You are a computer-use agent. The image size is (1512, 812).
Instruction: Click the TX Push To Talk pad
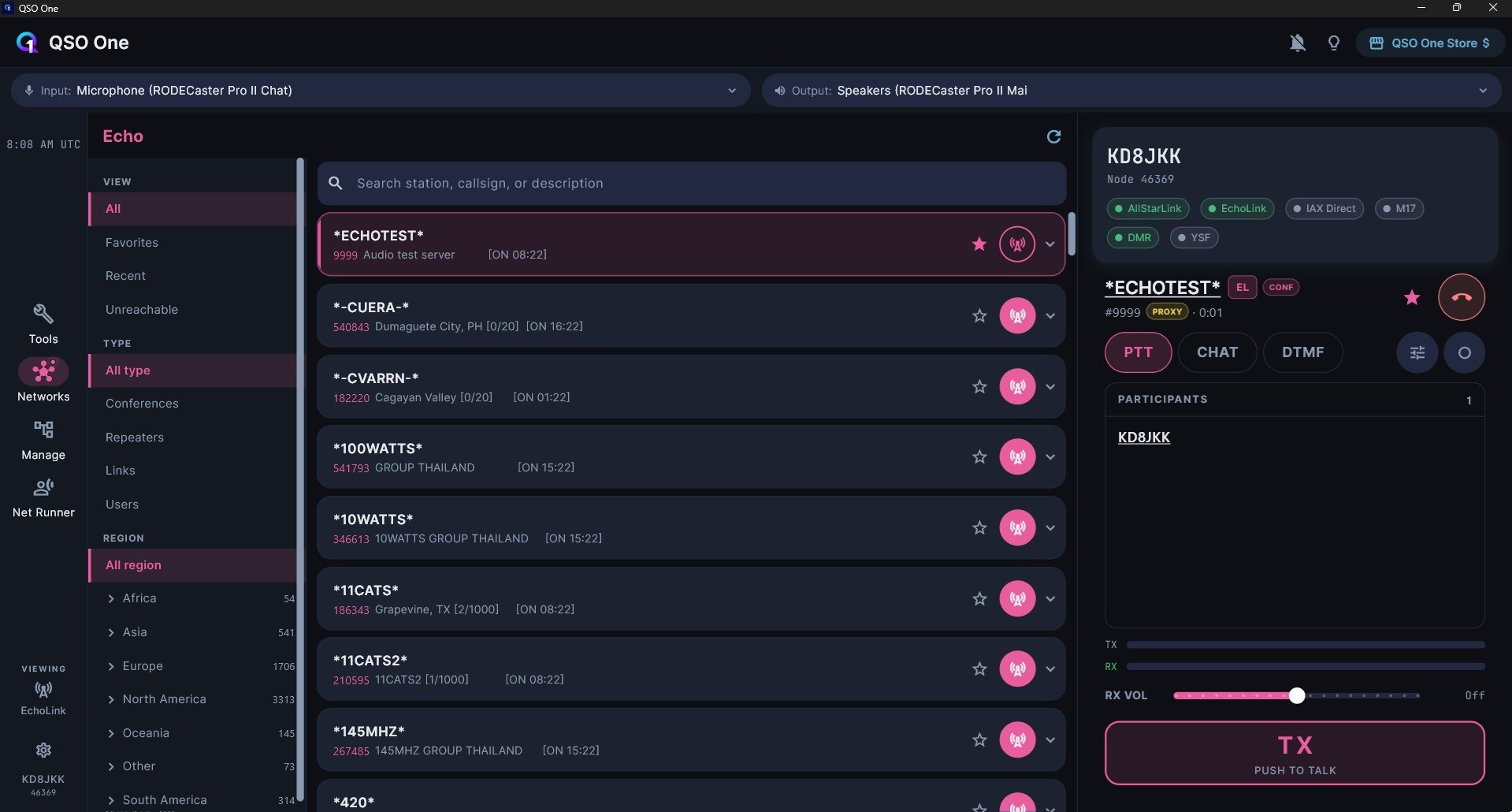(1295, 754)
